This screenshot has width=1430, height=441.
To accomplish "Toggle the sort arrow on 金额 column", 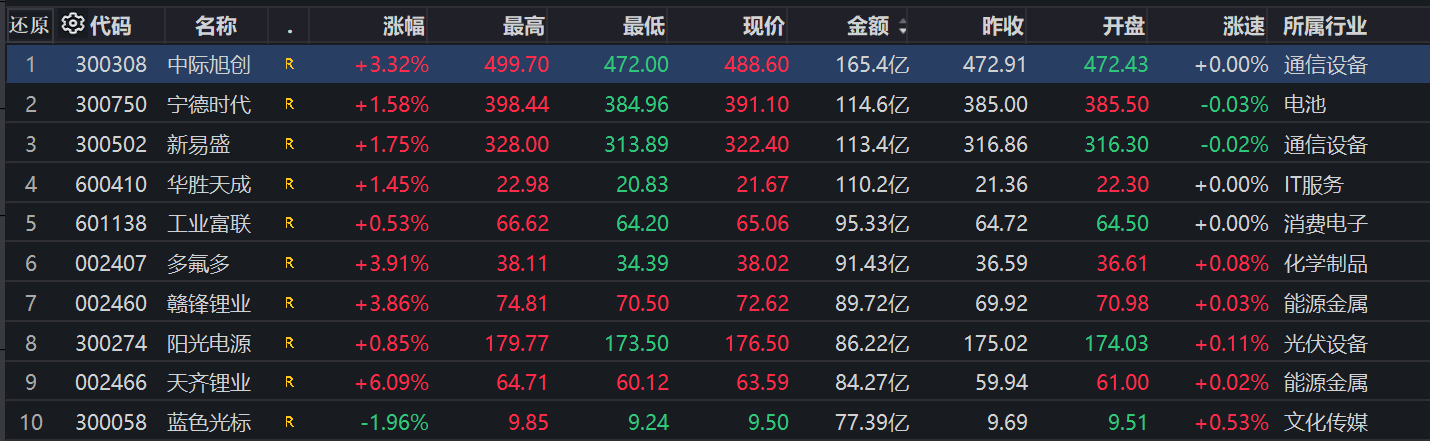I will click(x=904, y=26).
